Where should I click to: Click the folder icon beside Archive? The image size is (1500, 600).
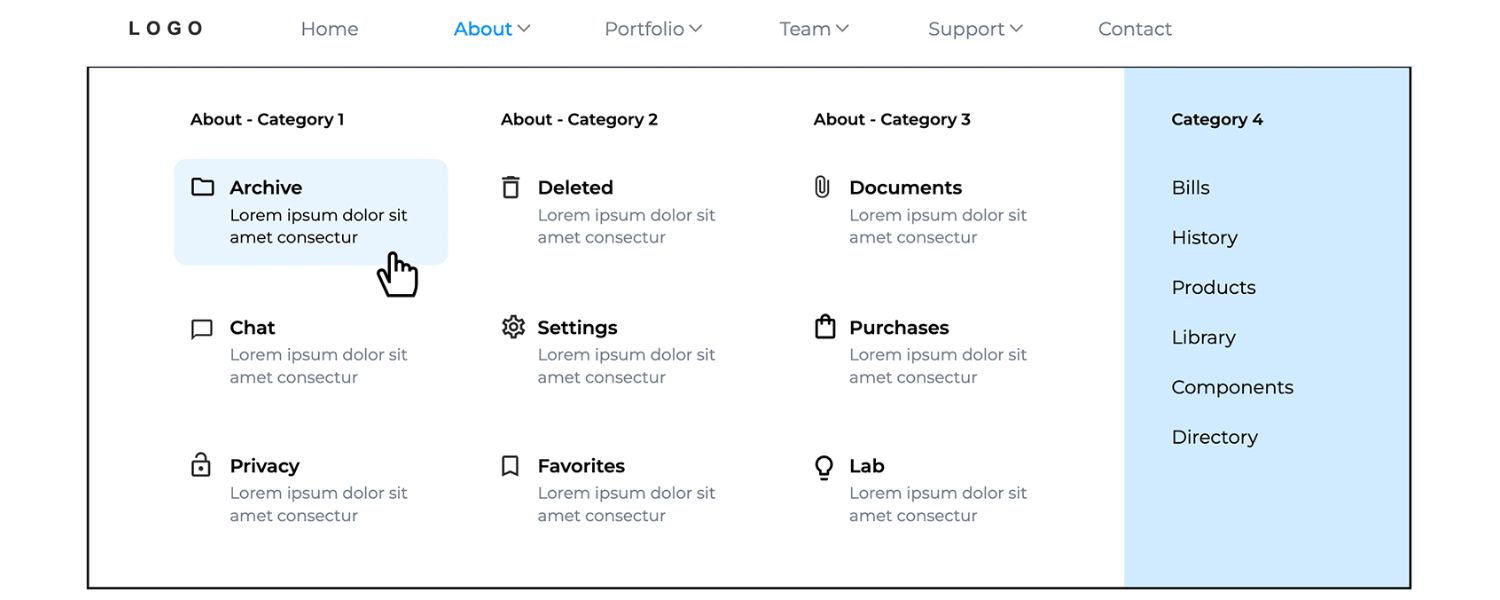[203, 187]
